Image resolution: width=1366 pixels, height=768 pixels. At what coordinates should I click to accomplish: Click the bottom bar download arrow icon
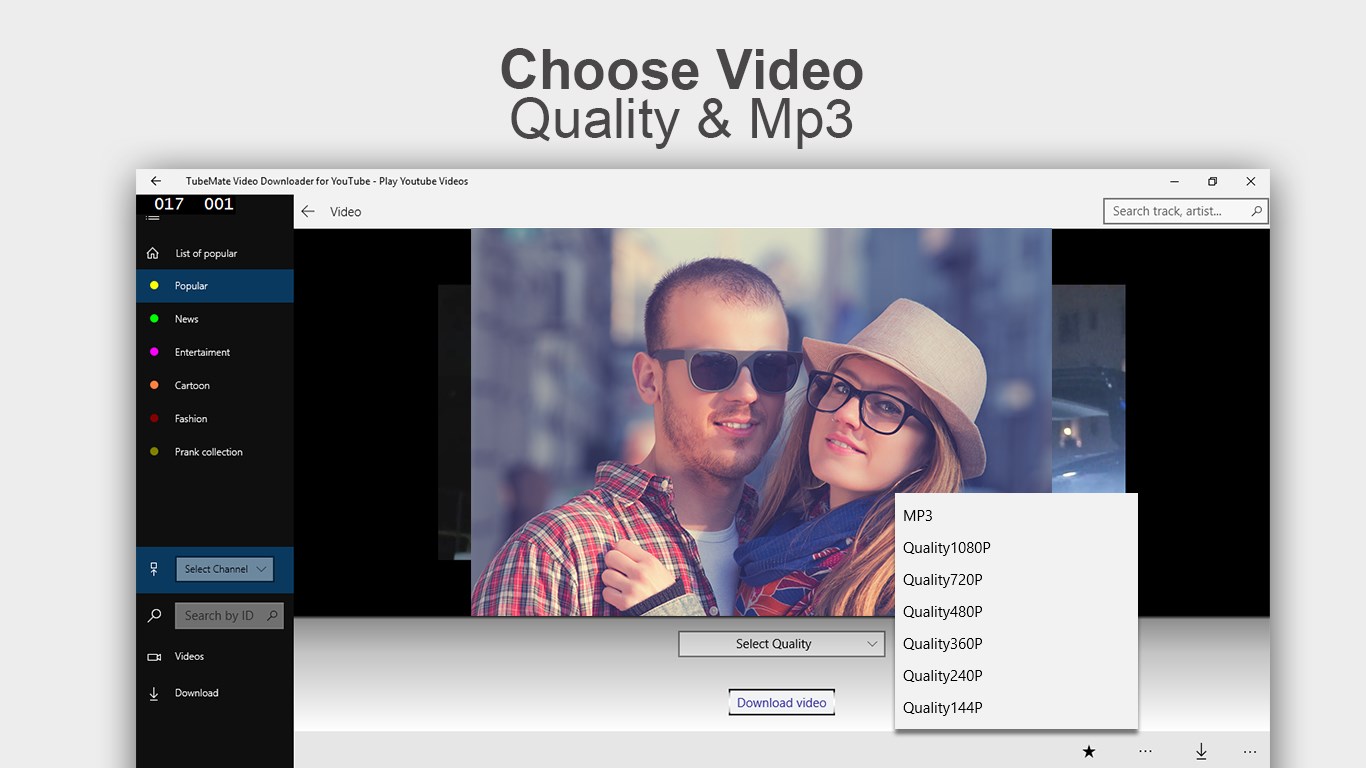(x=1202, y=751)
